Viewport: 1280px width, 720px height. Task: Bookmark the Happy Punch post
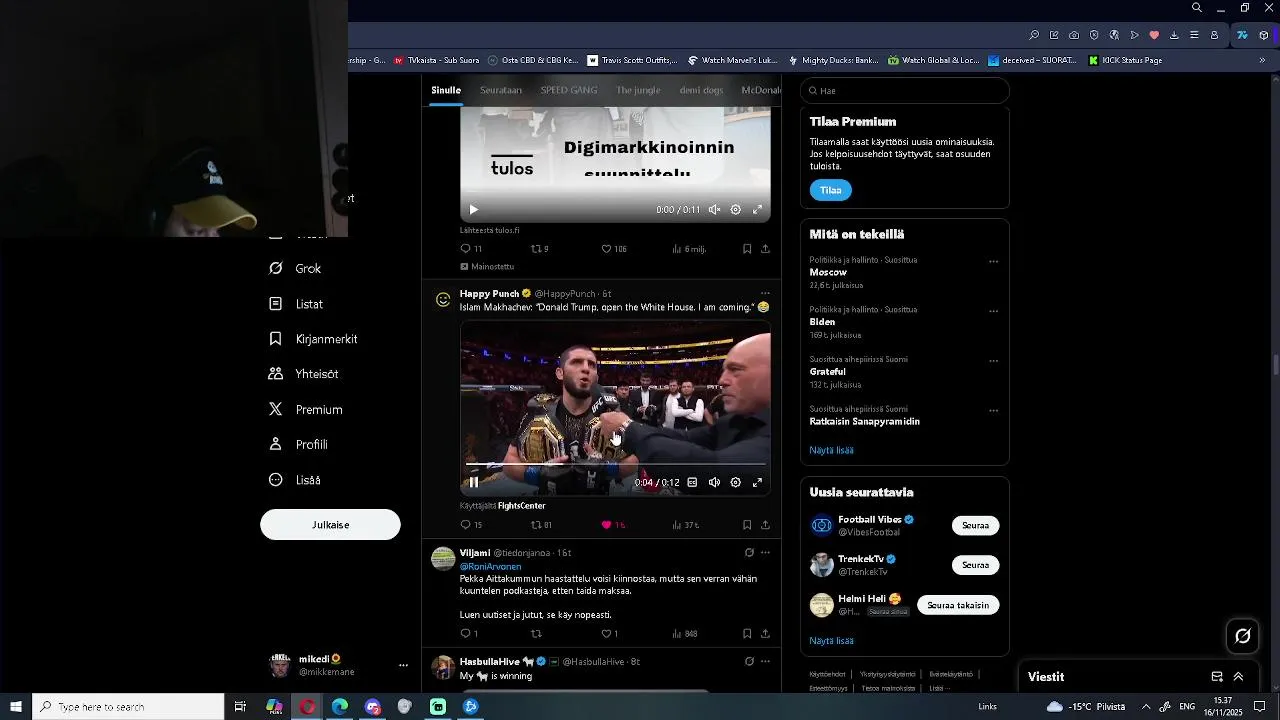tap(747, 525)
